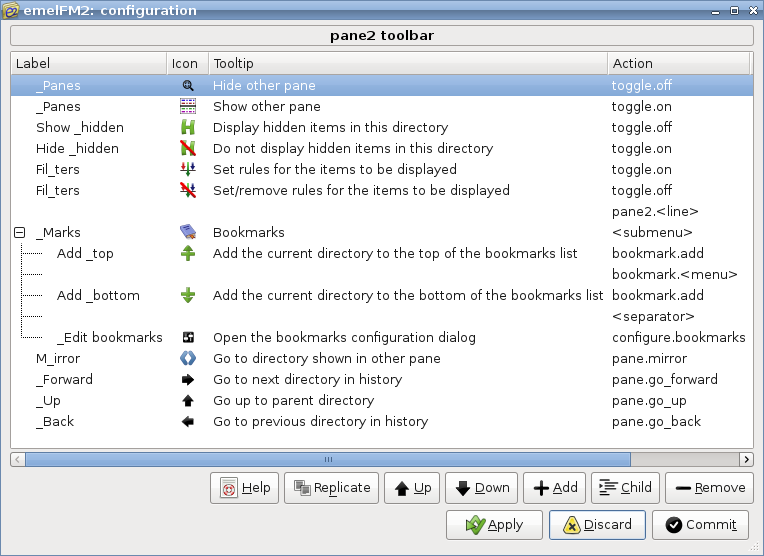This screenshot has height=556, width=764.
Task: Click the Child button
Action: (x=626, y=488)
